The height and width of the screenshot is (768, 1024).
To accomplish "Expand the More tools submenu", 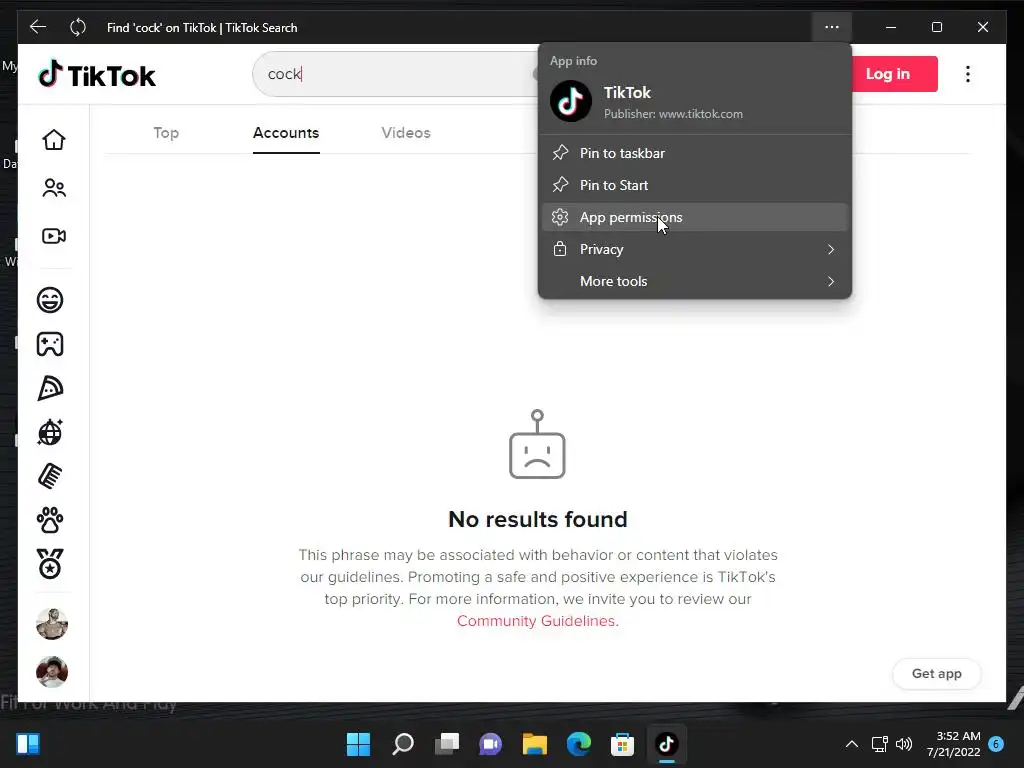I will point(695,281).
